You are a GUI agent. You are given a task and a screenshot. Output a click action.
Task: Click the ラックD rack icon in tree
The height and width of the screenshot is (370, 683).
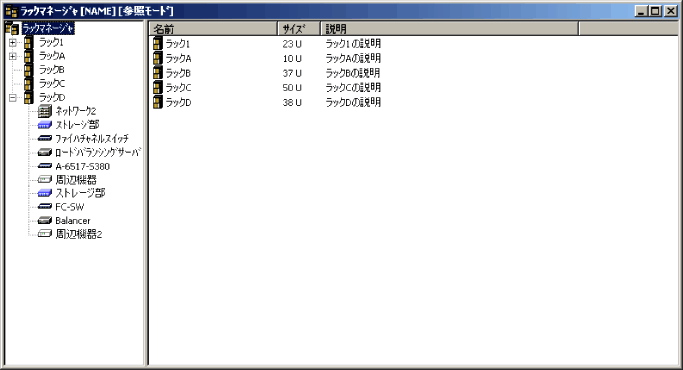pos(28,97)
